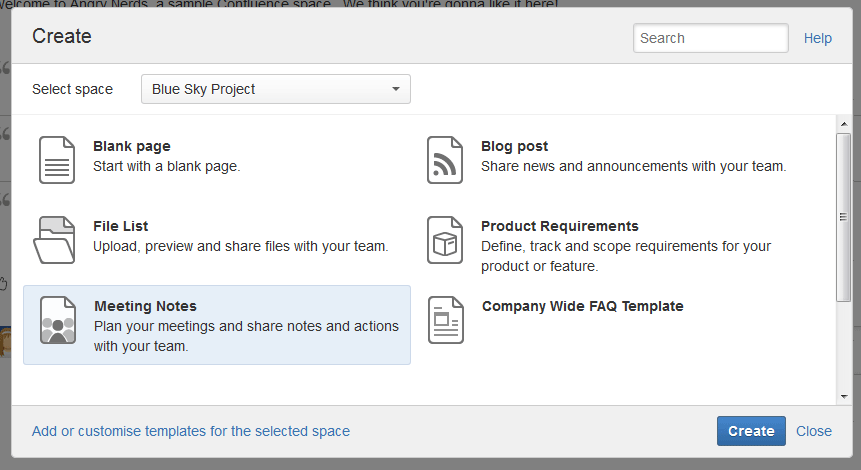Open the Help link
This screenshot has height=470, width=861.
tap(818, 38)
